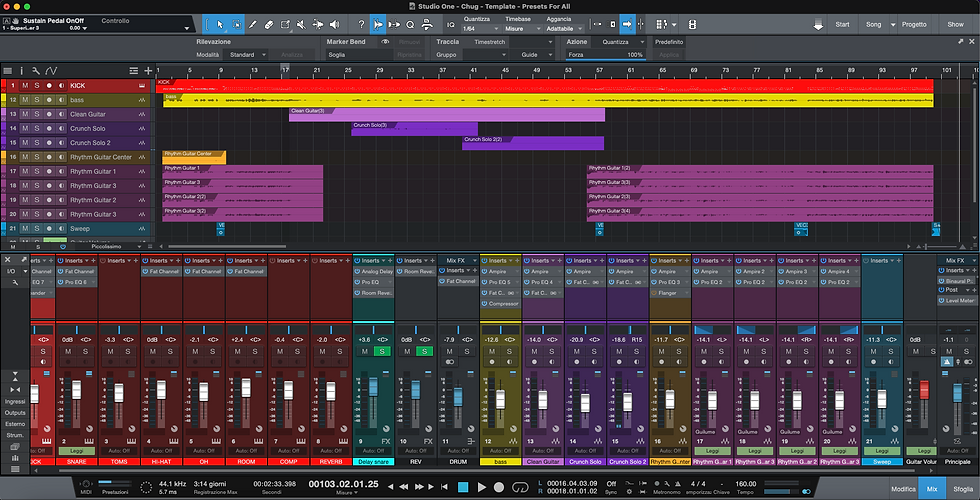
Task: Record-arm the Clean Guitar track
Action: (x=49, y=114)
